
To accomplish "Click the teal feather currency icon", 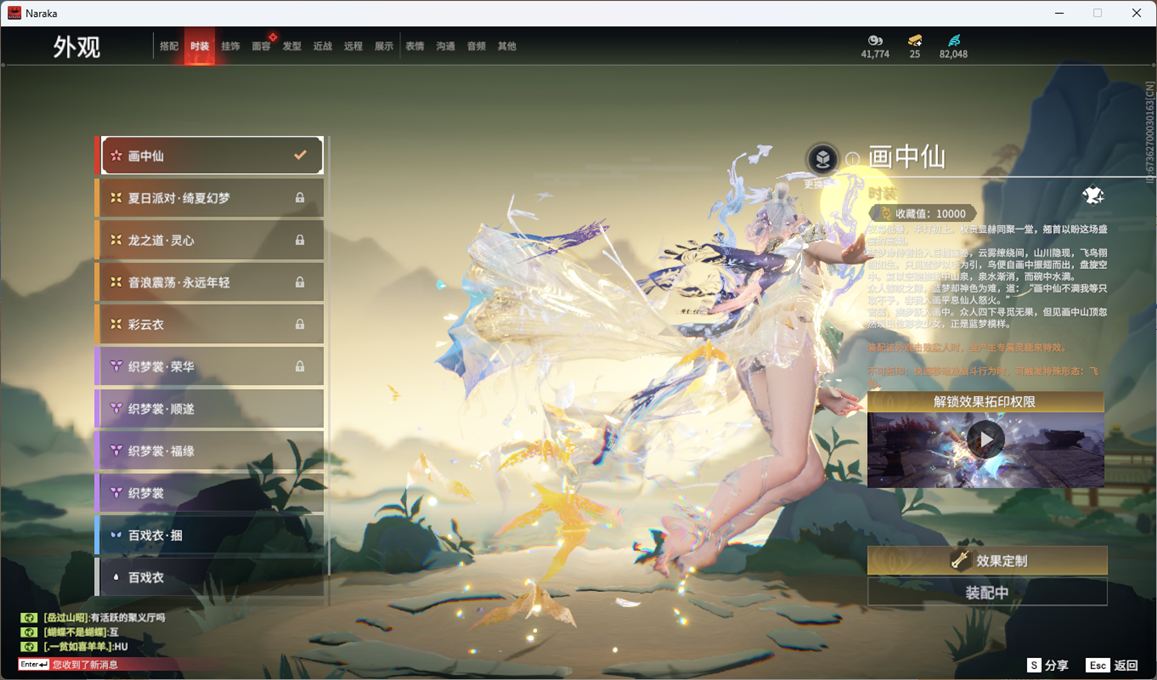I will tap(953, 40).
